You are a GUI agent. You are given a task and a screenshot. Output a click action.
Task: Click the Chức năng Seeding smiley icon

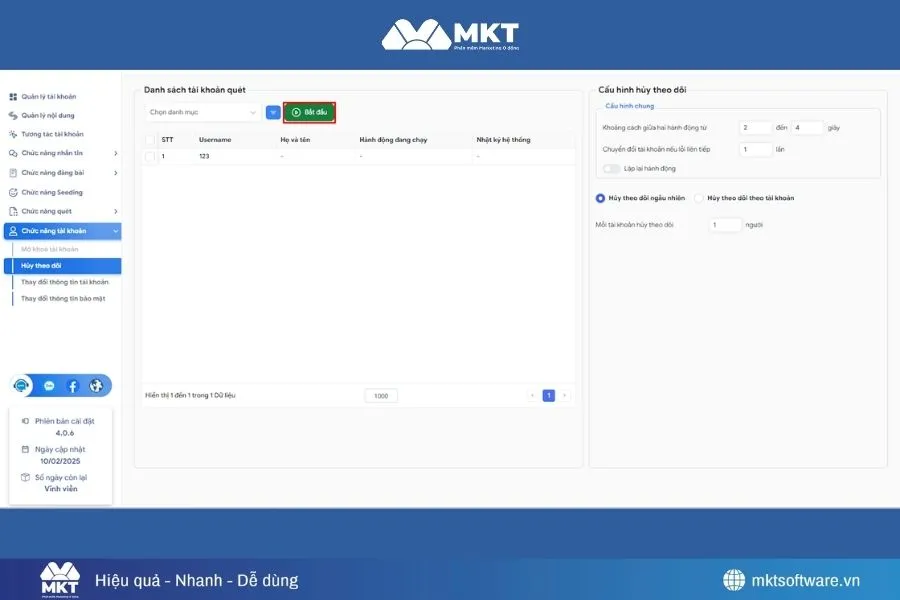(13, 192)
